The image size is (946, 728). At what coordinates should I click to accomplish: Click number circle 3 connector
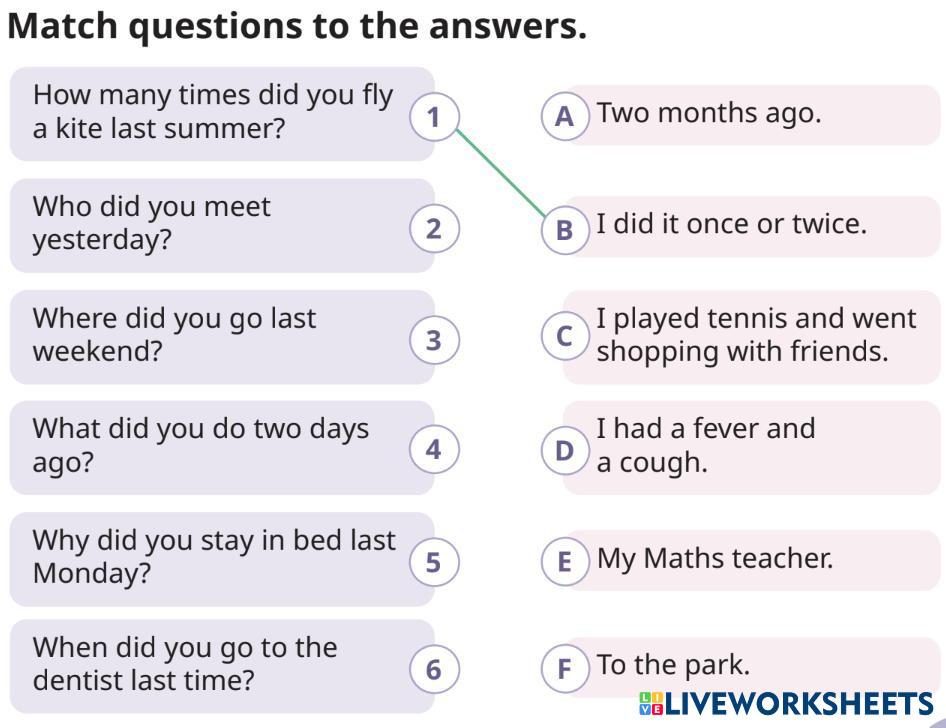(433, 340)
